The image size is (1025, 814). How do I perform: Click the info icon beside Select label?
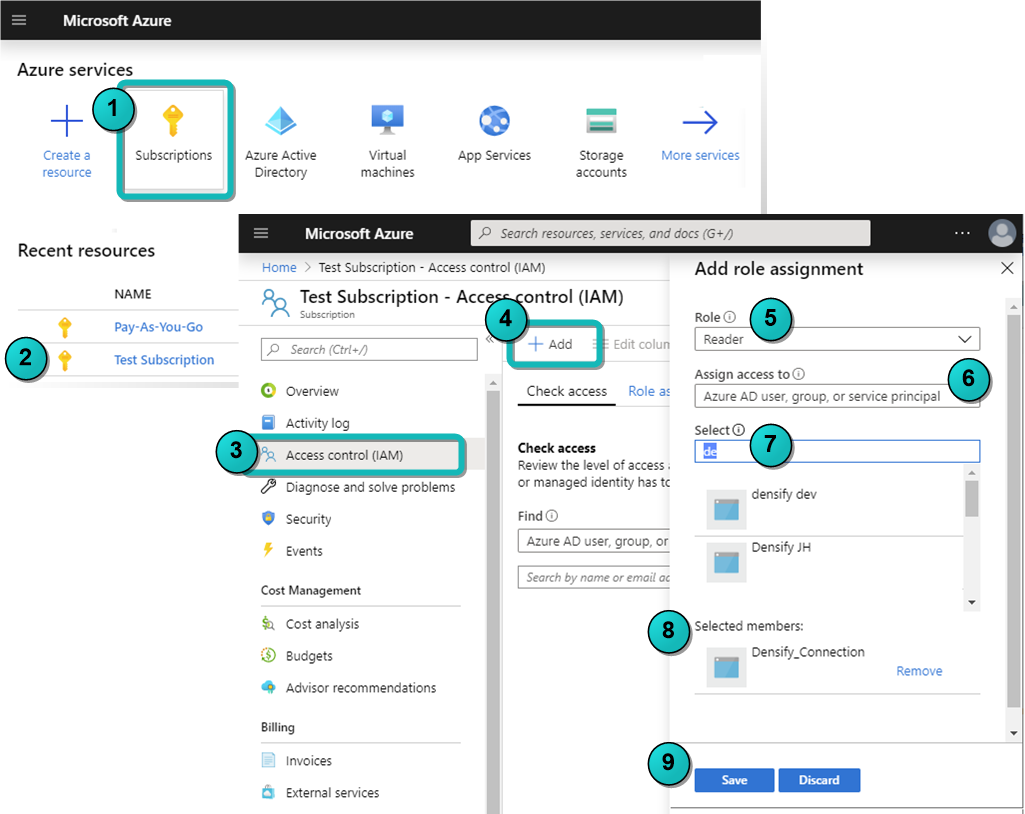[x=739, y=430]
